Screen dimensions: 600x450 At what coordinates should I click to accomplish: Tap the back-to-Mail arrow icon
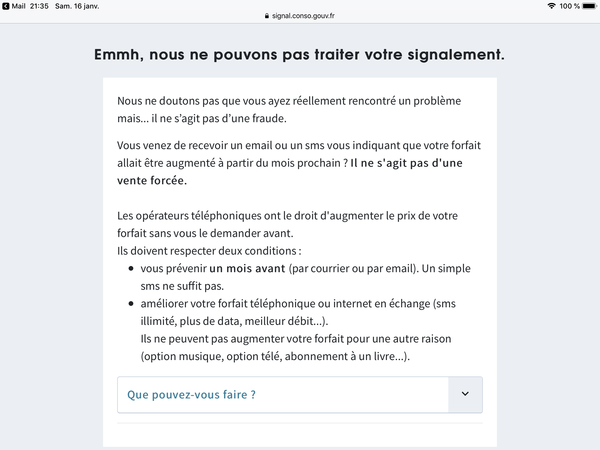pos(6,6)
